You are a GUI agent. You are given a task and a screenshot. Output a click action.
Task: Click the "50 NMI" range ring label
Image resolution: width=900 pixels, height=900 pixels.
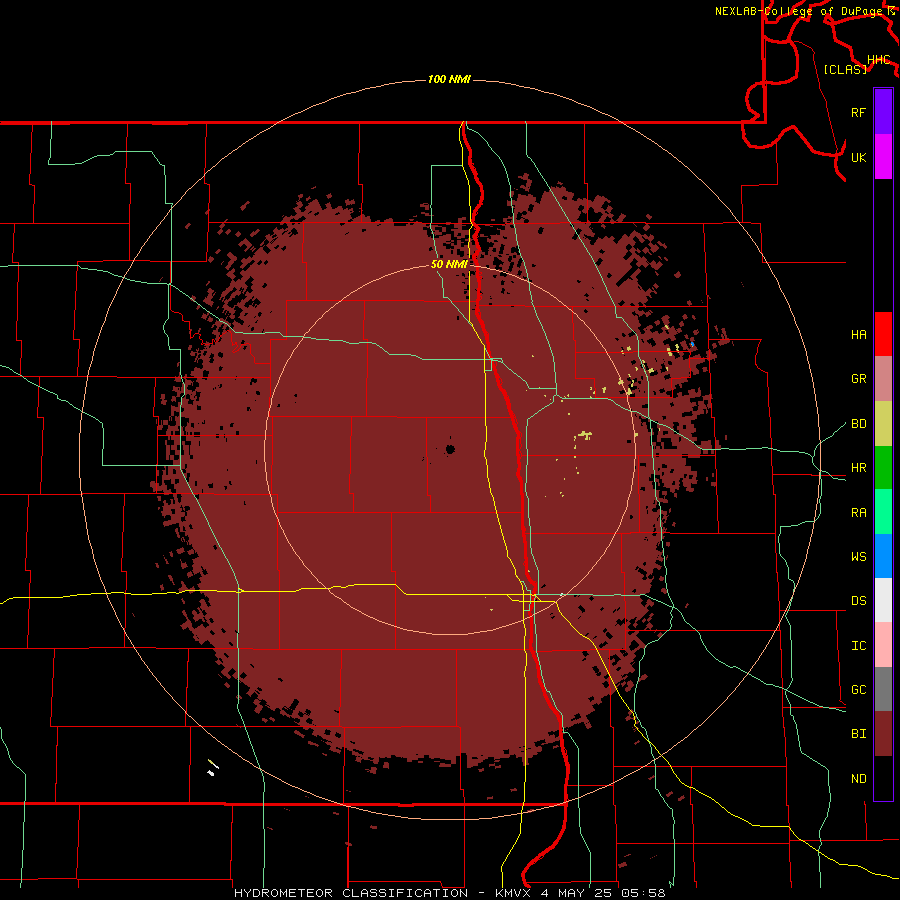(449, 264)
